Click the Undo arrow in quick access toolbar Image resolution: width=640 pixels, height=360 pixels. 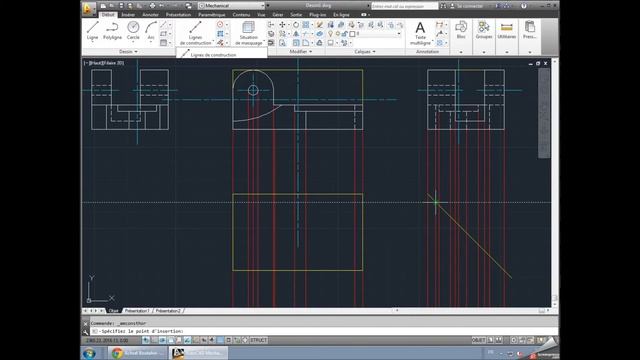[x=162, y=6]
